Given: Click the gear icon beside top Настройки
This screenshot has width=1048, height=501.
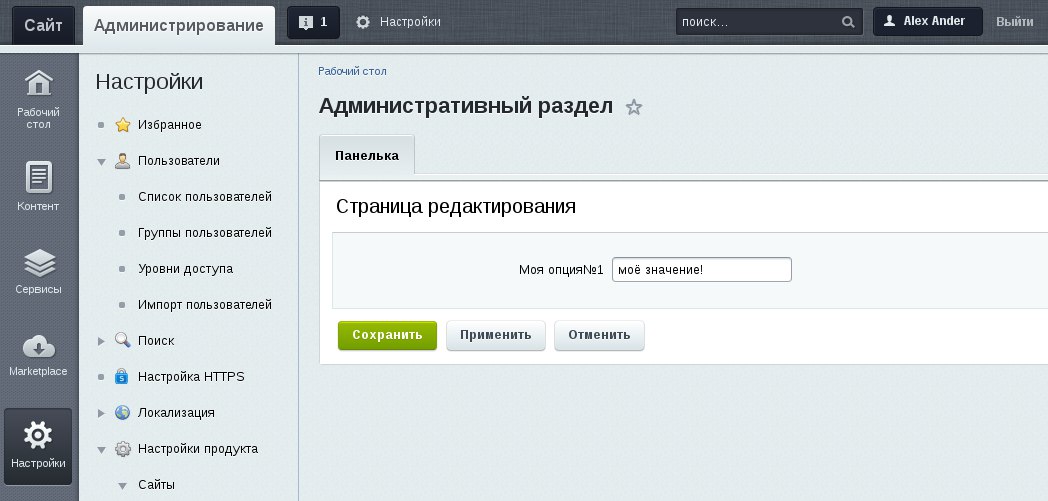Looking at the screenshot, I should point(363,22).
